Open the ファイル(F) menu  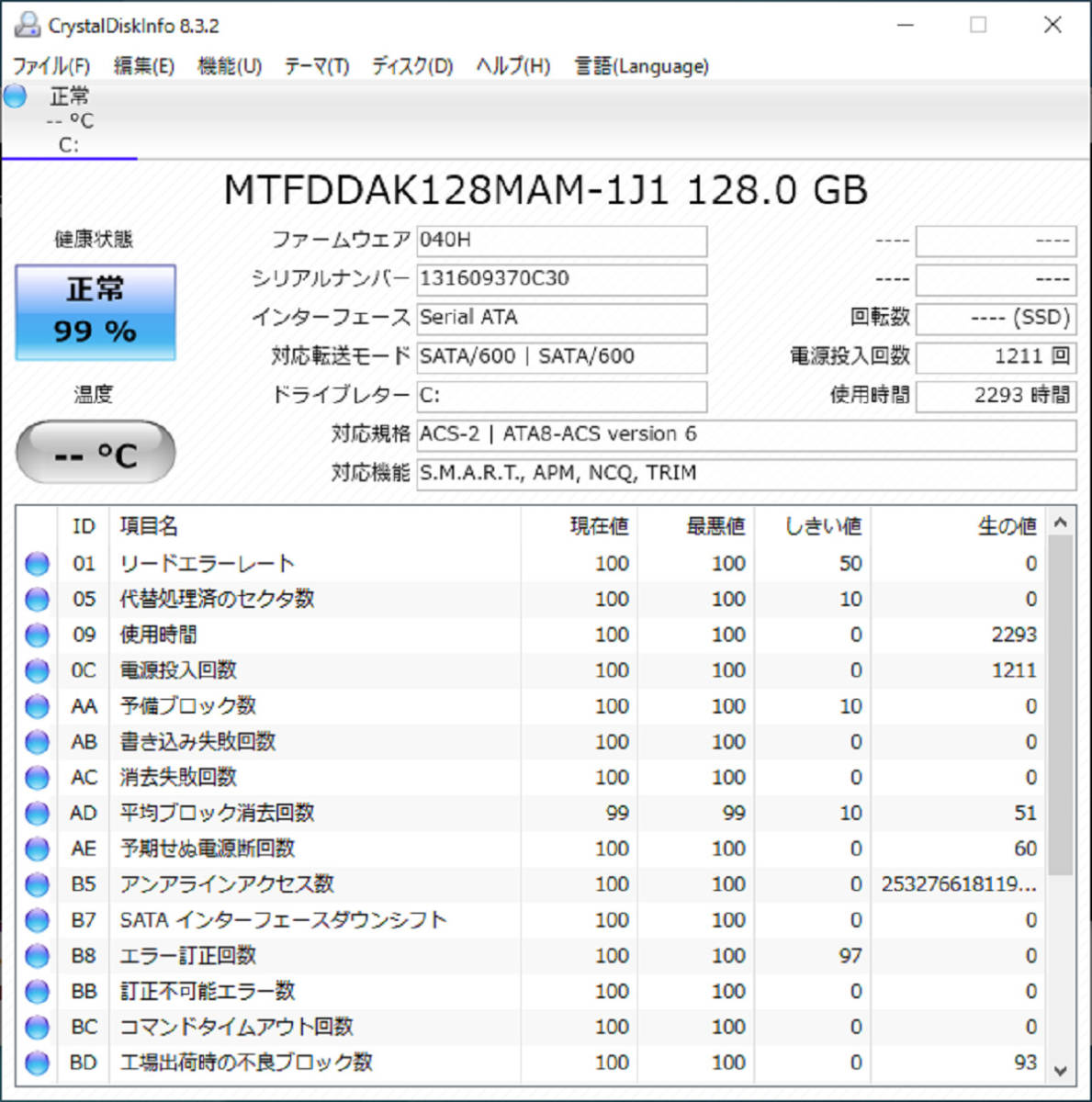51,66
